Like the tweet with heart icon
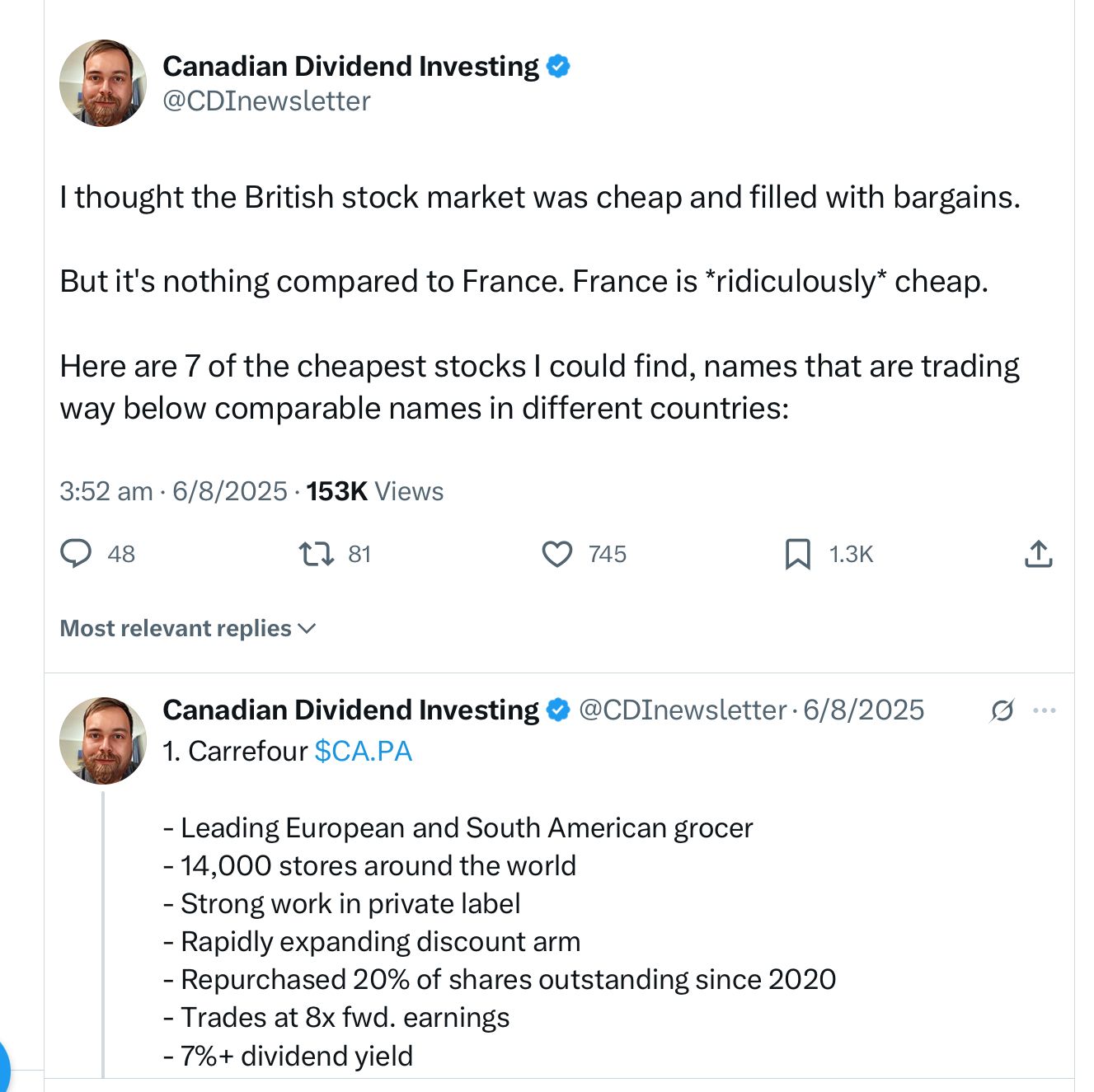Image resolution: width=1094 pixels, height=1092 pixels. [x=557, y=554]
